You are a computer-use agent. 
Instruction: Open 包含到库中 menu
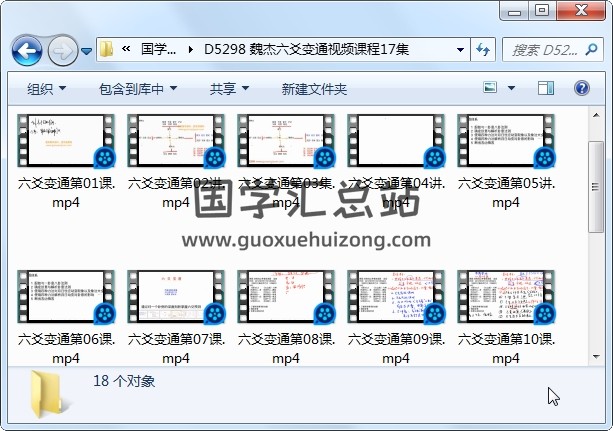point(138,89)
